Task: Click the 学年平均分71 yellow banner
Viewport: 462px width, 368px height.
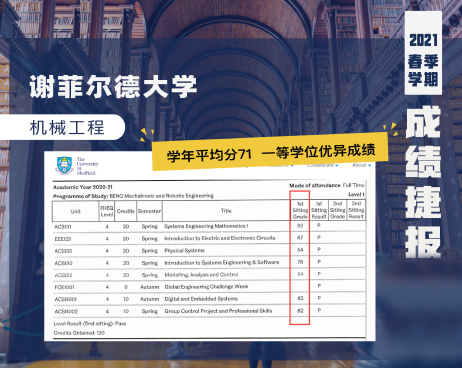Action: (x=271, y=152)
